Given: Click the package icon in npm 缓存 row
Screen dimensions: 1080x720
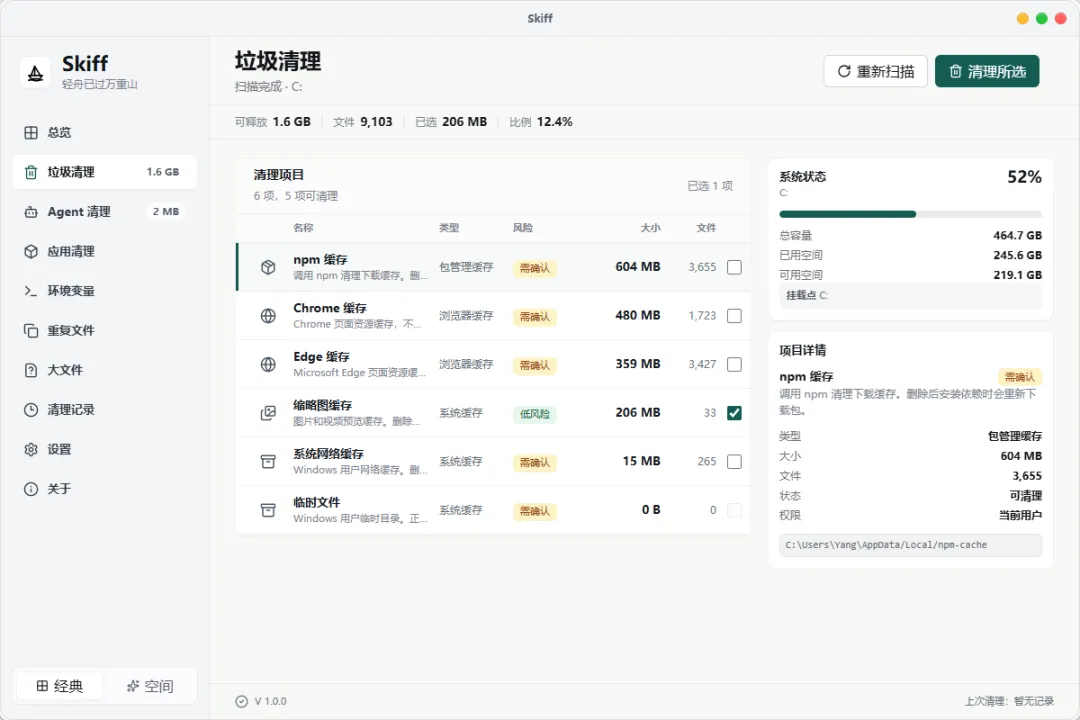Looking at the screenshot, I should [269, 267].
